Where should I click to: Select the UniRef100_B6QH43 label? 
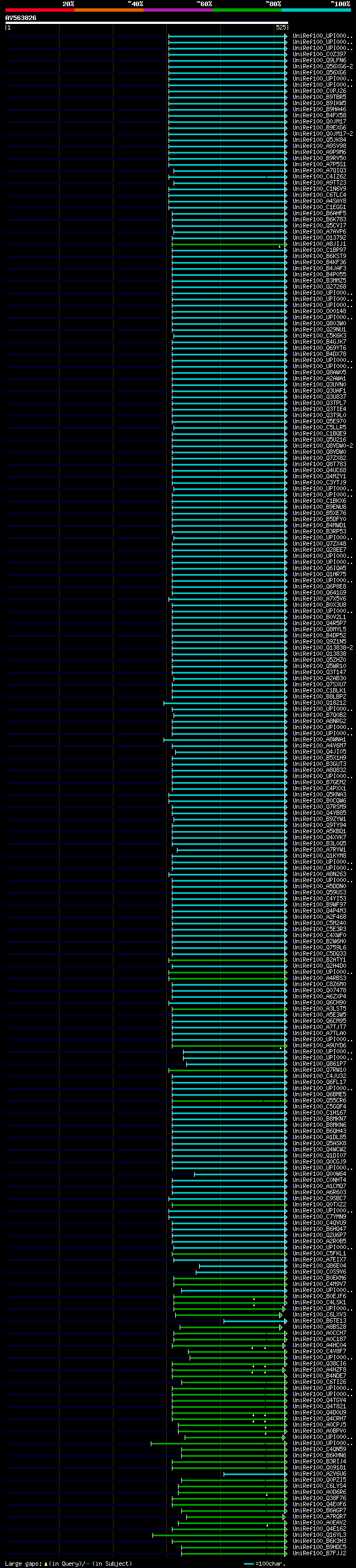319,1131
